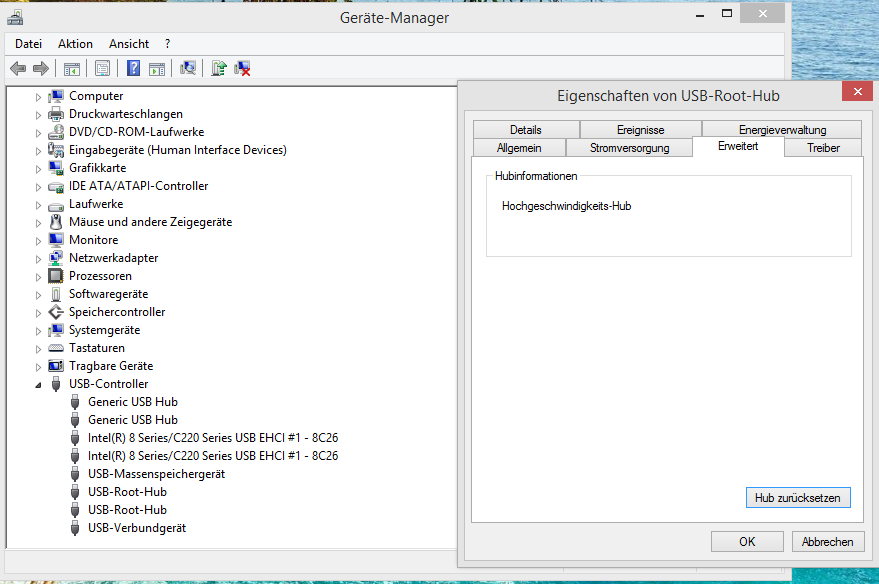Switch to the Details tab
The width and height of the screenshot is (879, 584).
tap(526, 129)
